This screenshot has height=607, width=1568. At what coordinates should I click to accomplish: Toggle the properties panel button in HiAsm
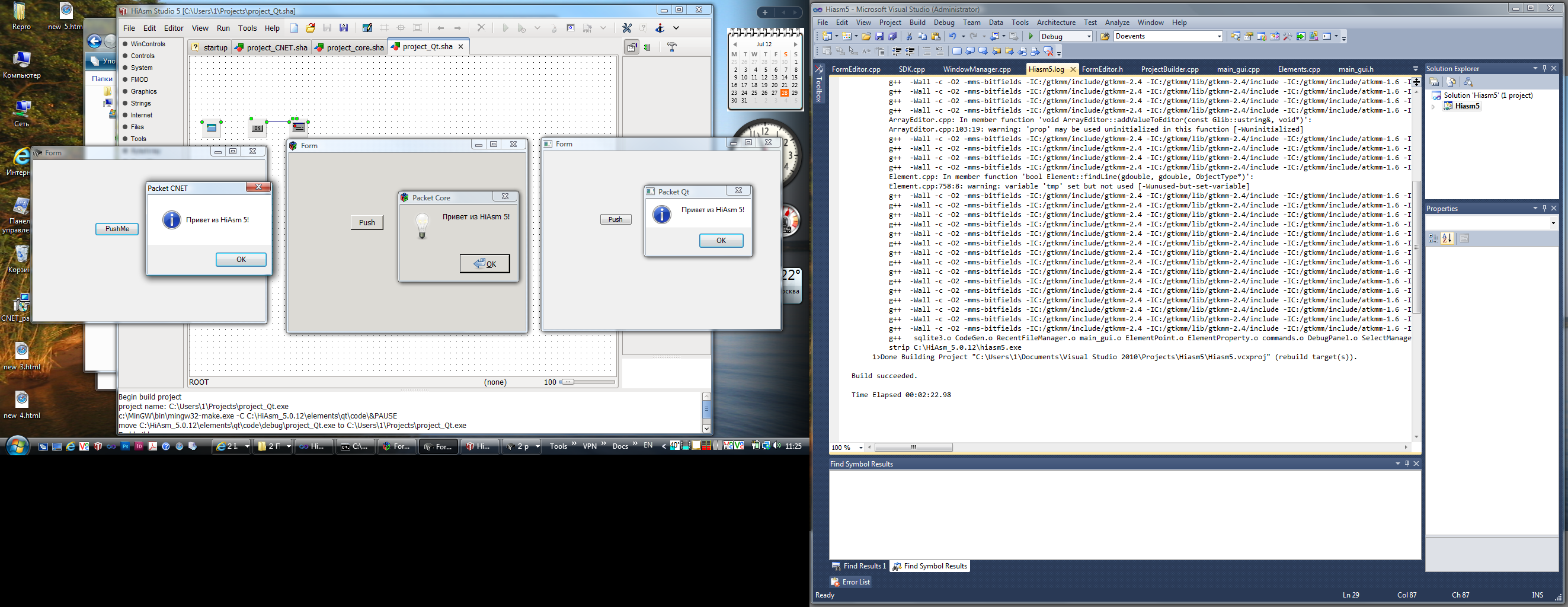coord(632,47)
